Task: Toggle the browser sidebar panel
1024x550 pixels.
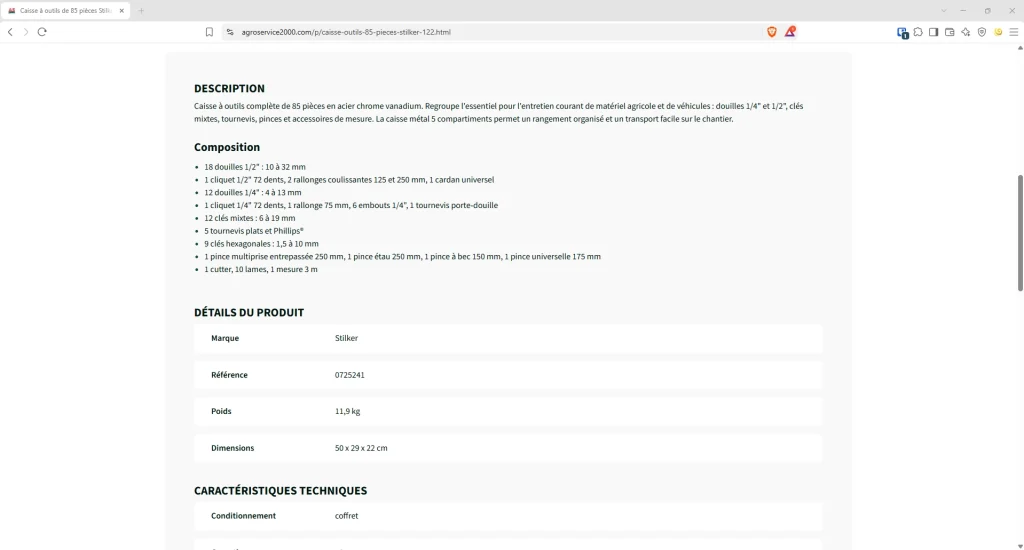Action: click(934, 32)
